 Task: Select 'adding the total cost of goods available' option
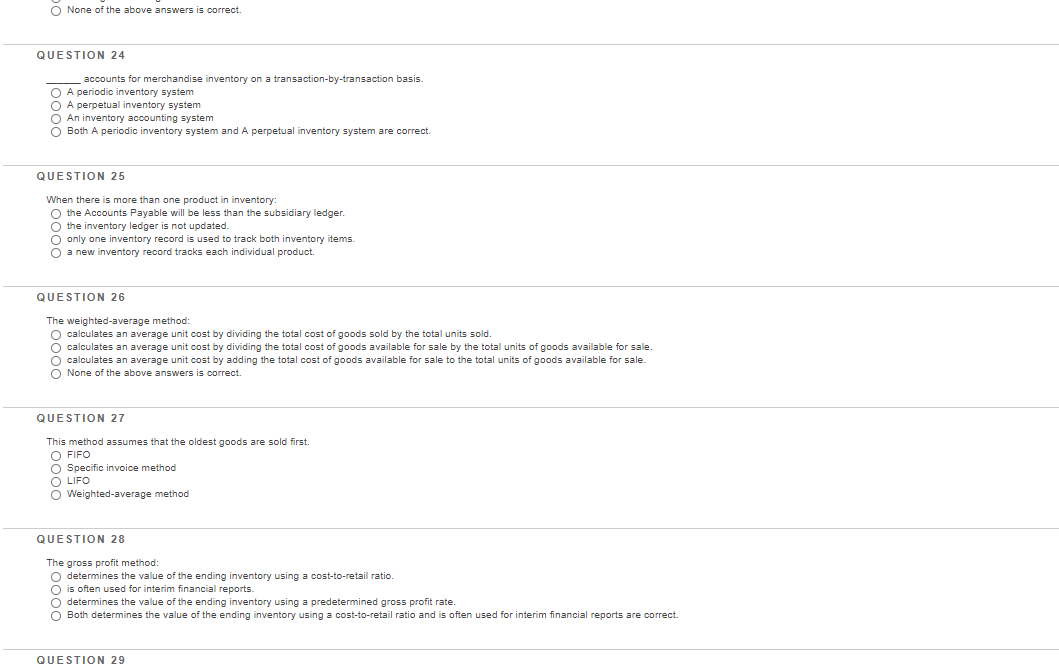56,360
